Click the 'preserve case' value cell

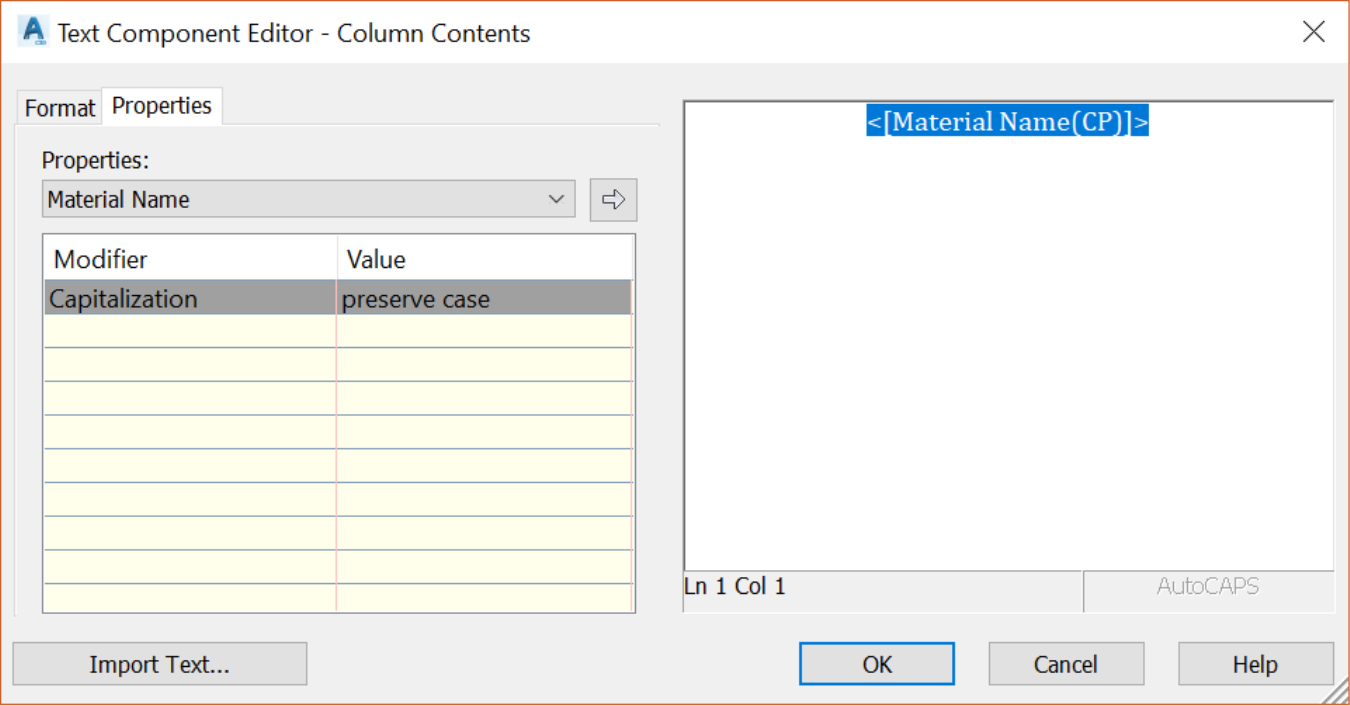click(x=484, y=299)
